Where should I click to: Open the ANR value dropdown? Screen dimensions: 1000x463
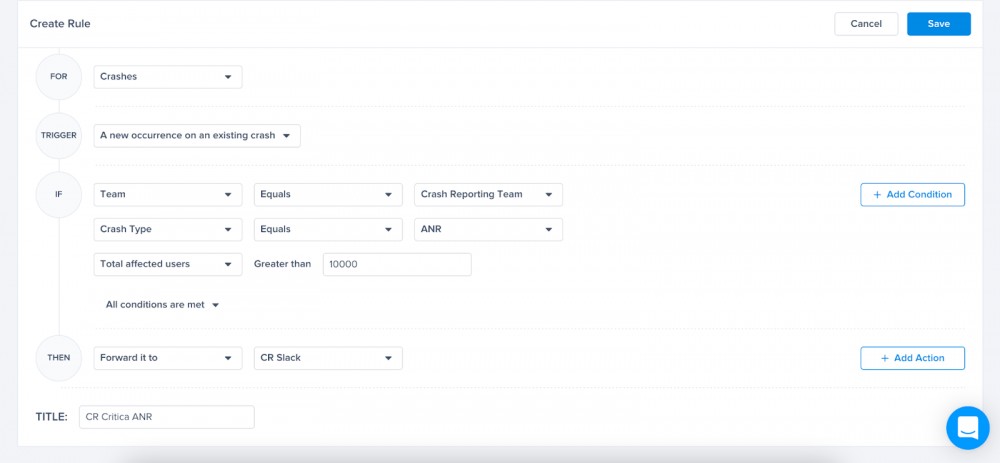click(x=489, y=230)
